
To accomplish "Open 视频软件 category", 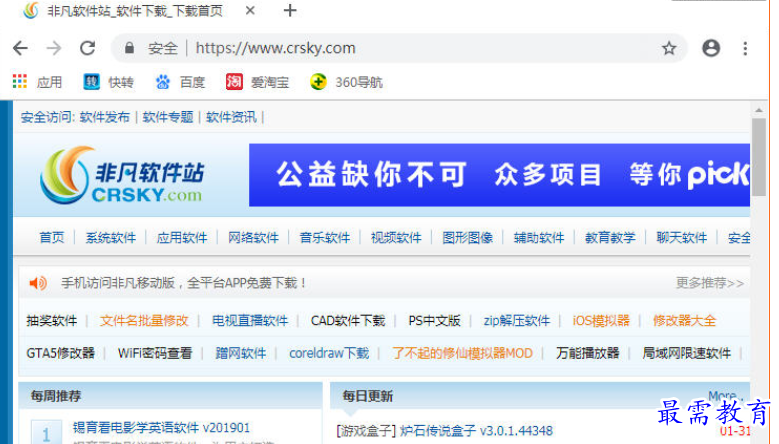I will [396, 237].
